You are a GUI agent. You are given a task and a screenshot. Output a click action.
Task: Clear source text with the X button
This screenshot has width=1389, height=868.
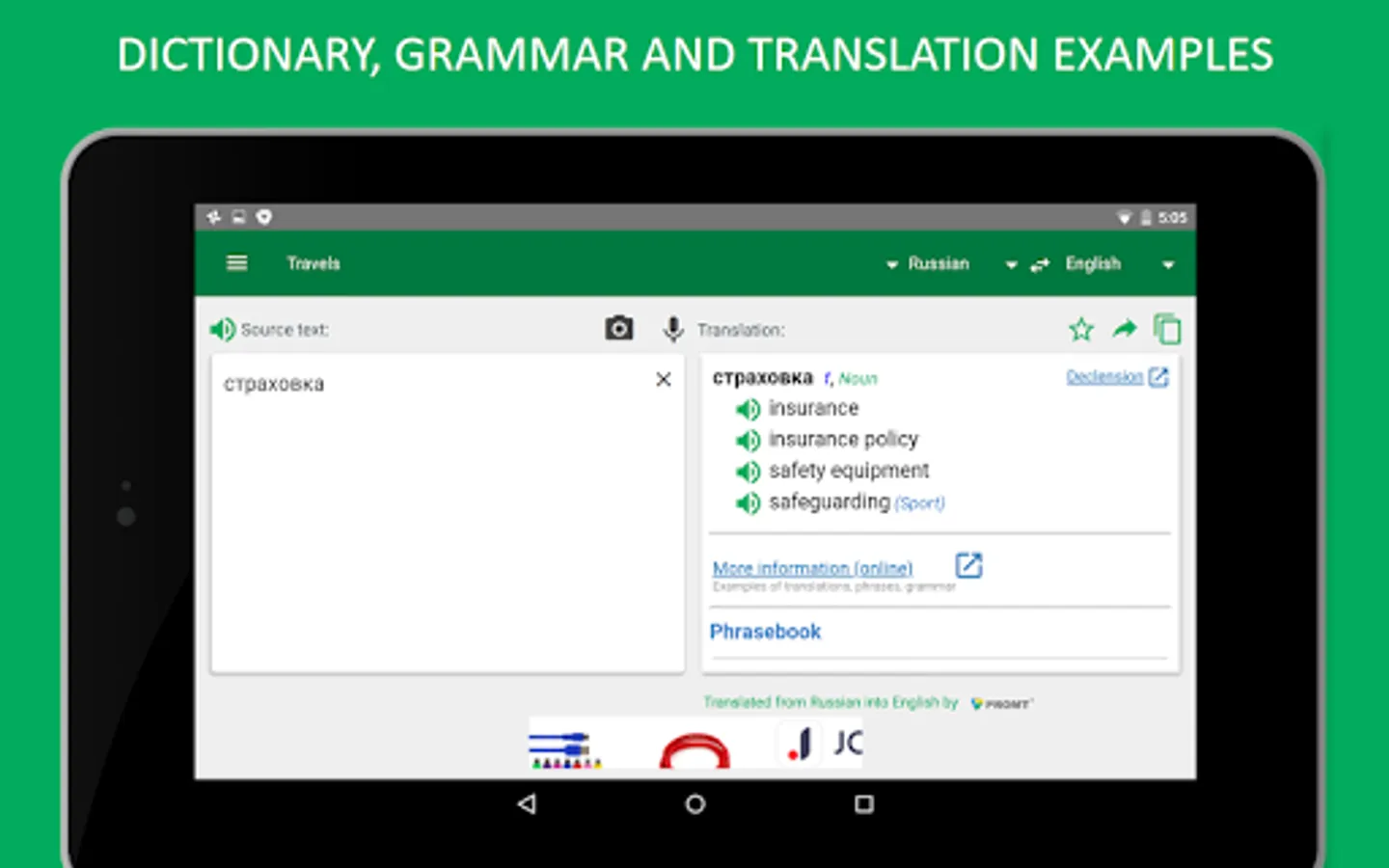(x=664, y=380)
